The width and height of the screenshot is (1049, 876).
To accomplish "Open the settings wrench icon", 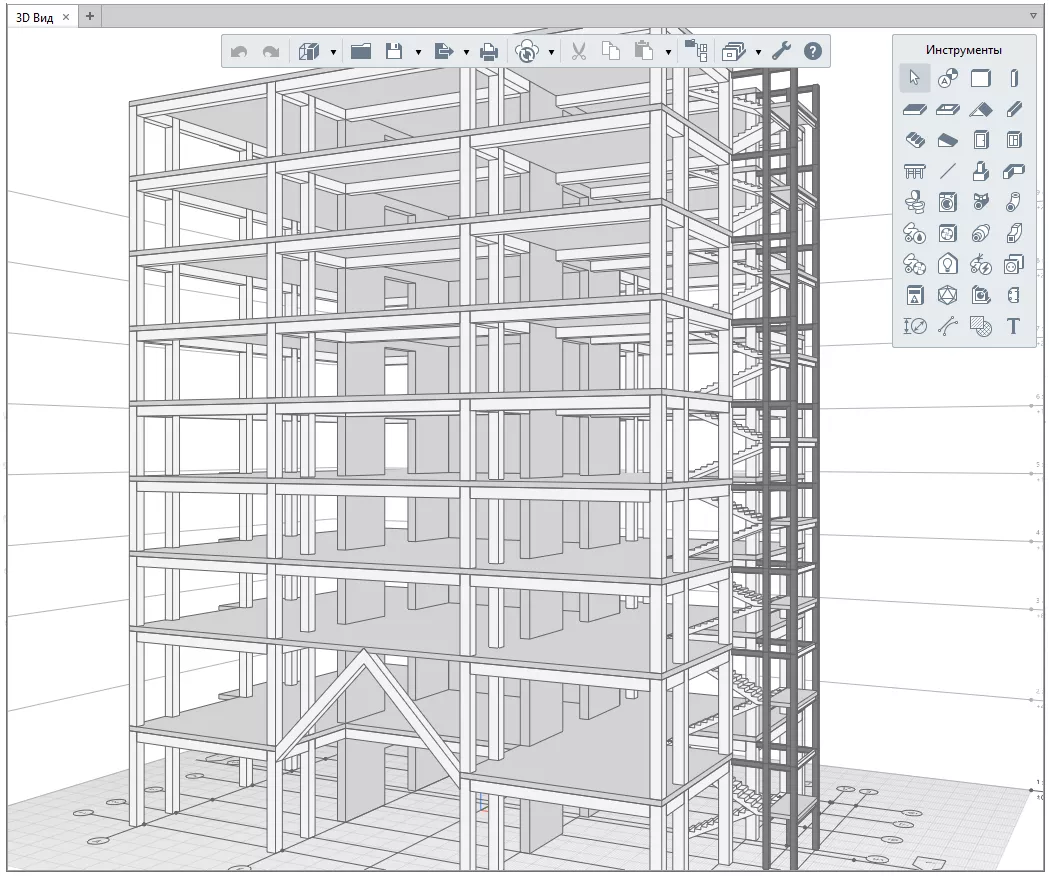I will click(781, 51).
